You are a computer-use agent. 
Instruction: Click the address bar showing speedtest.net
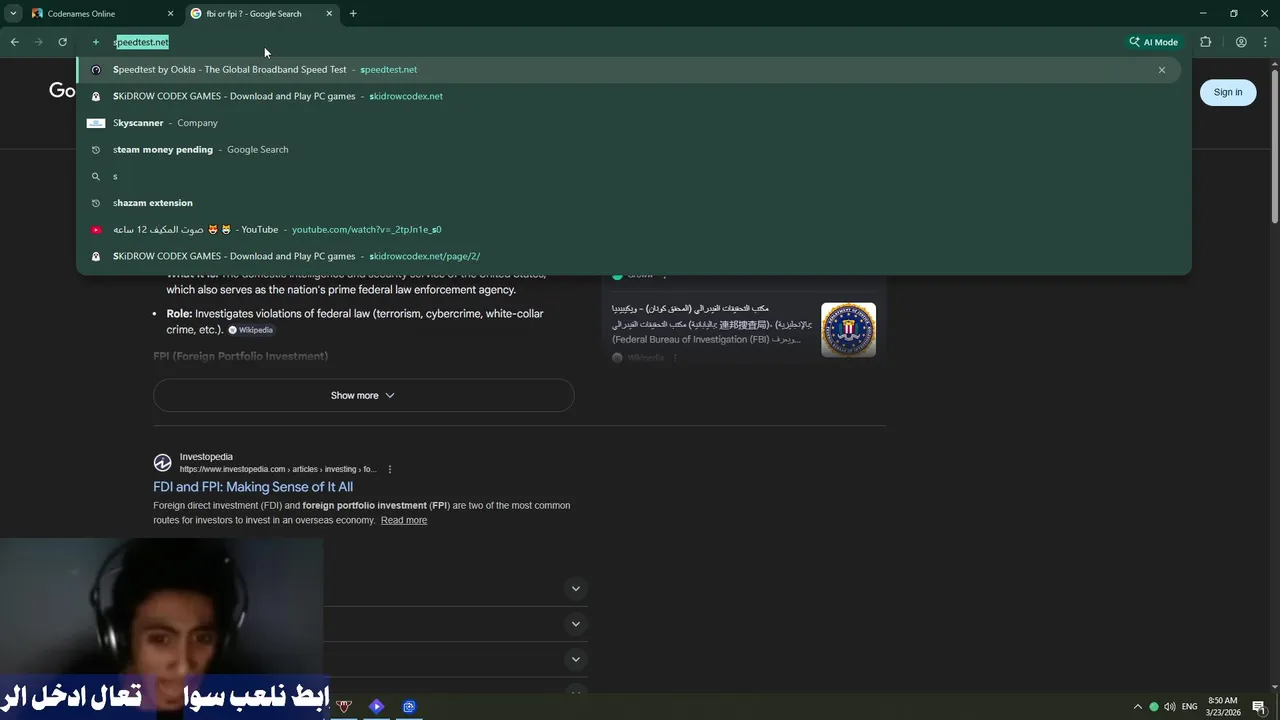pyautogui.click(x=600, y=42)
